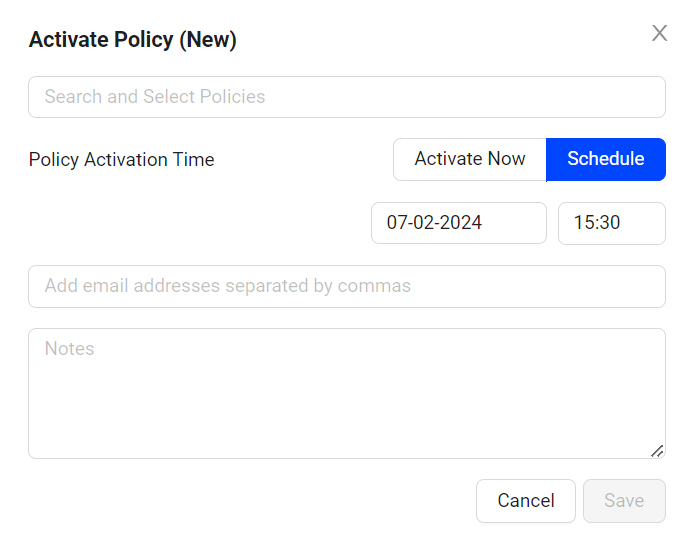Switch activation time to Activate Now

469,159
